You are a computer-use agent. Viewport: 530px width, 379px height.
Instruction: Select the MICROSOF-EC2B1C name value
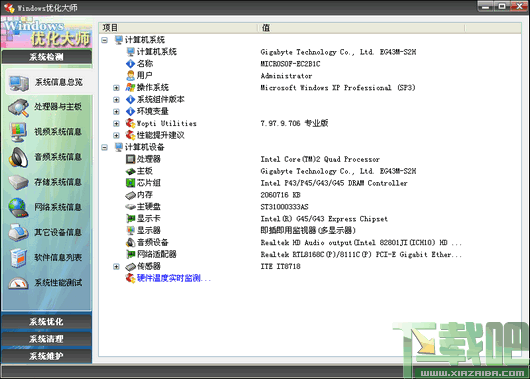tap(290, 64)
